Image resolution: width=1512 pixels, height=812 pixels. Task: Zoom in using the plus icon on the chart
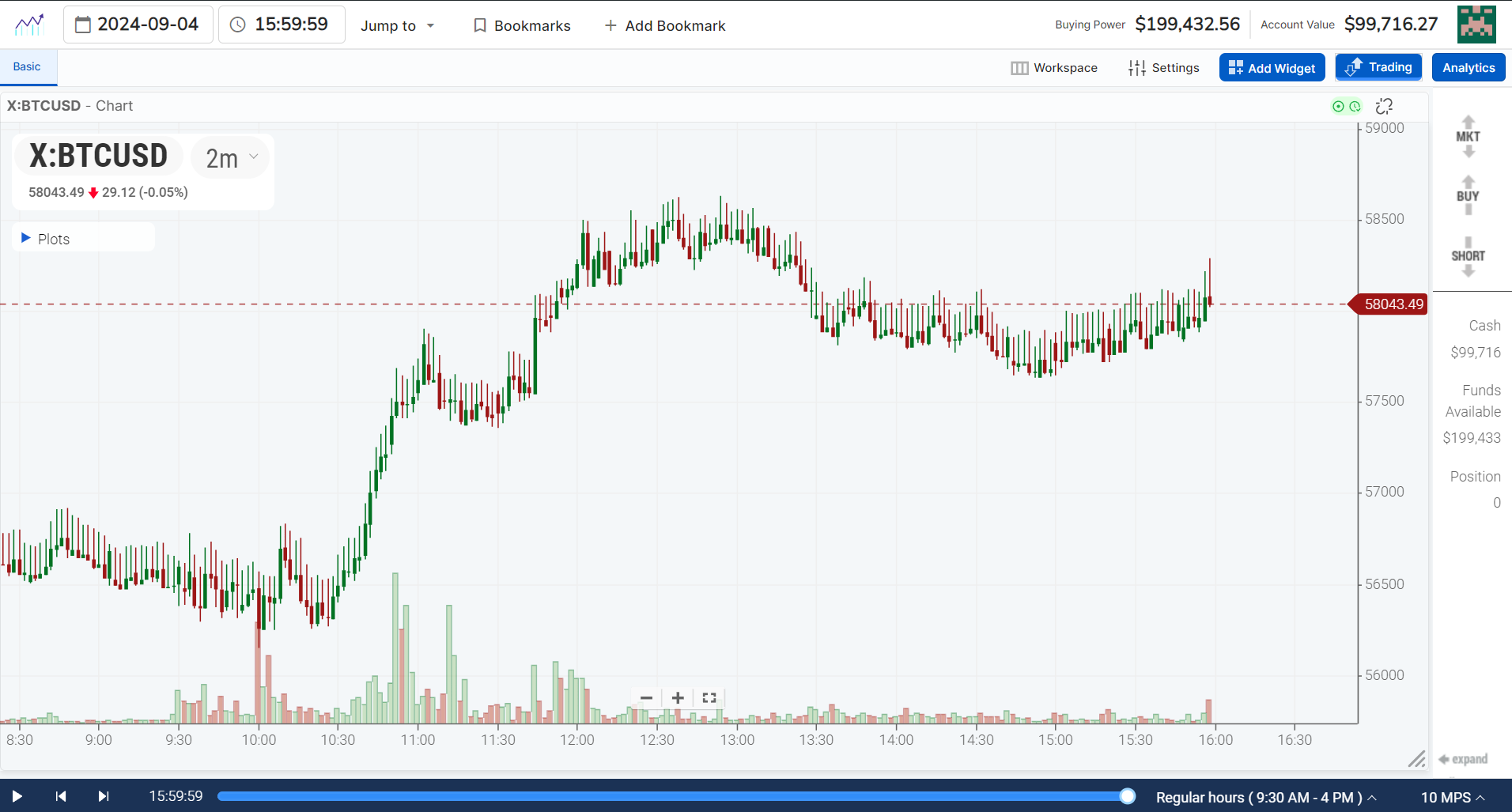tap(677, 697)
